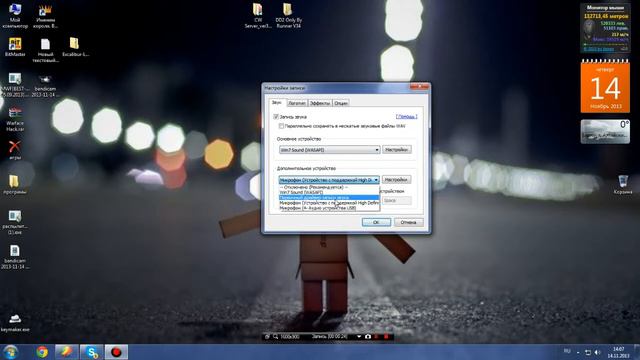The width and height of the screenshot is (640, 360).
Task: Click the Помощь help link
Action: [x=407, y=117]
